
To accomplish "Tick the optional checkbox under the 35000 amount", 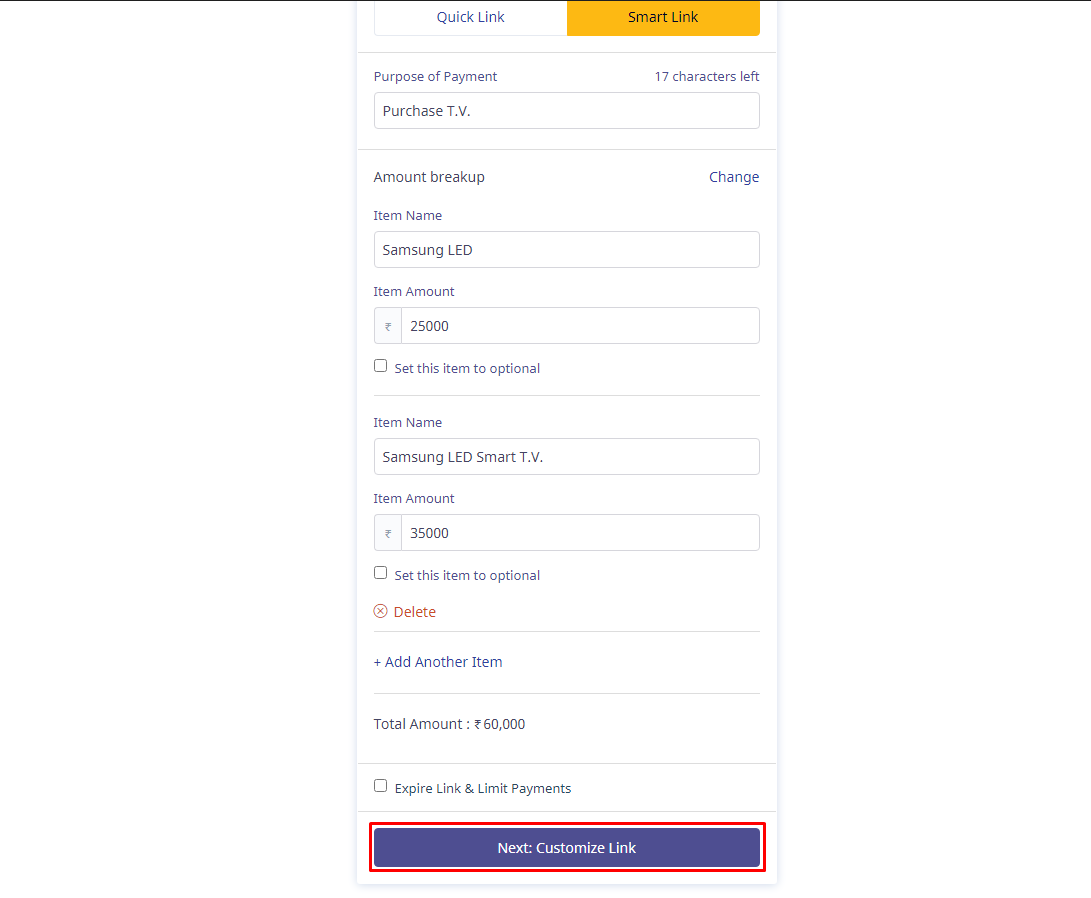I will pos(380,573).
